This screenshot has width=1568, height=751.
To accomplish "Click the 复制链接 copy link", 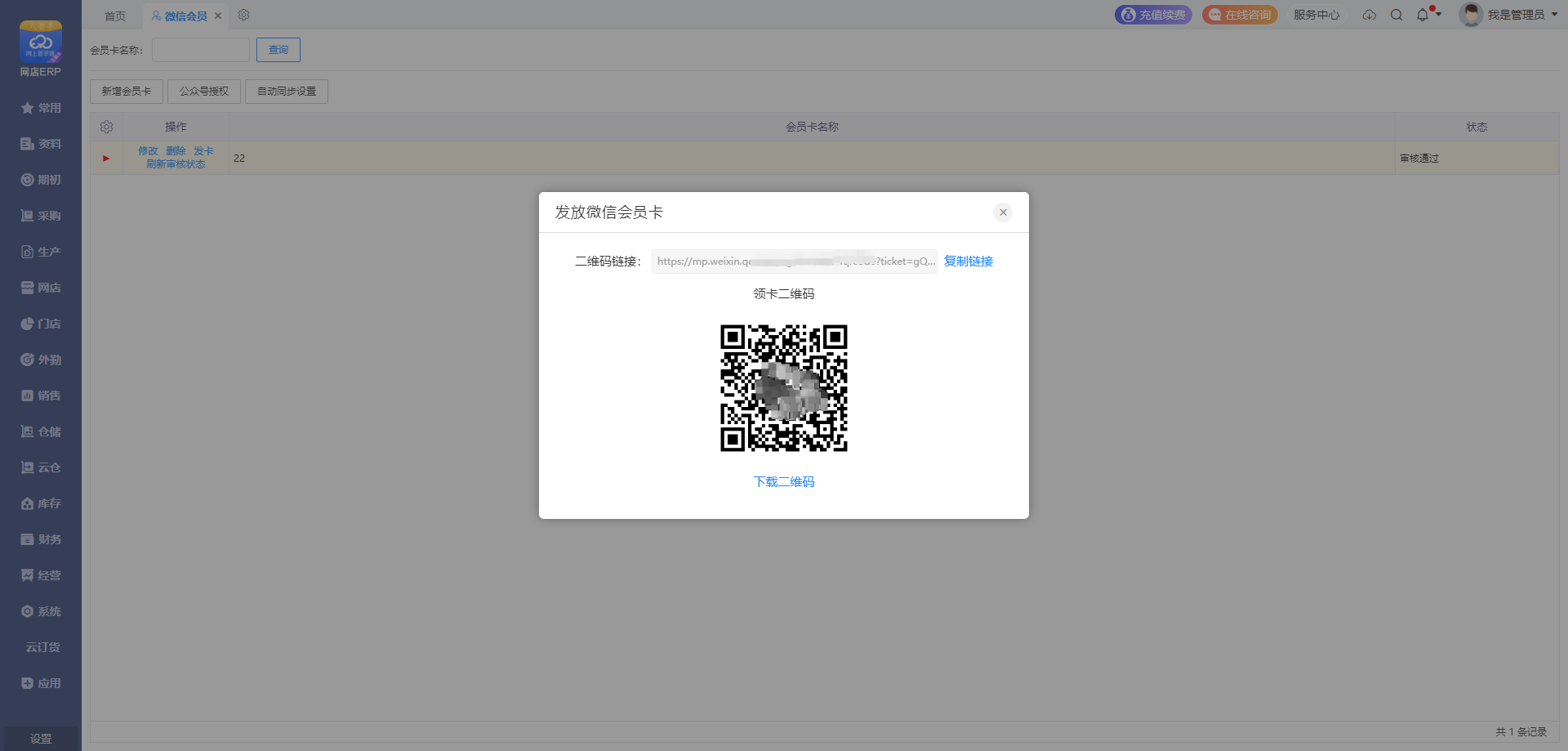I will pos(969,262).
